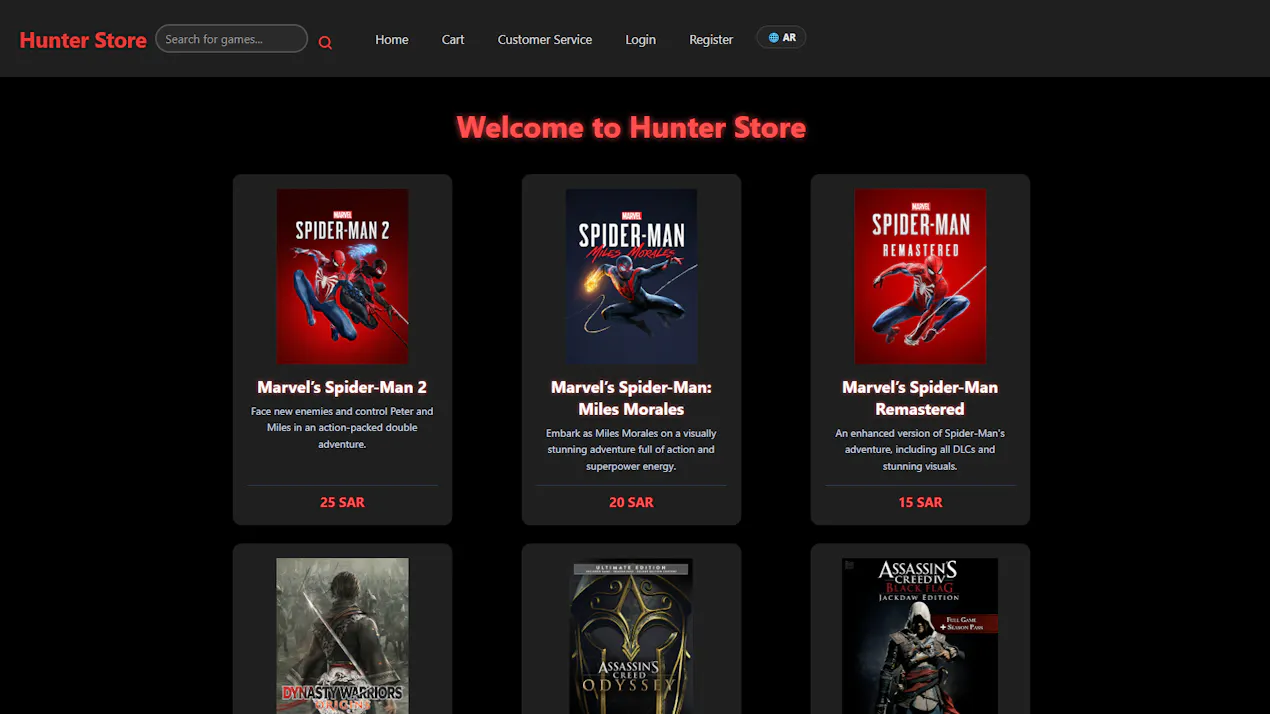Viewport: 1270px width, 714px height.
Task: Click the 20 SAR price
Action: 631,502
